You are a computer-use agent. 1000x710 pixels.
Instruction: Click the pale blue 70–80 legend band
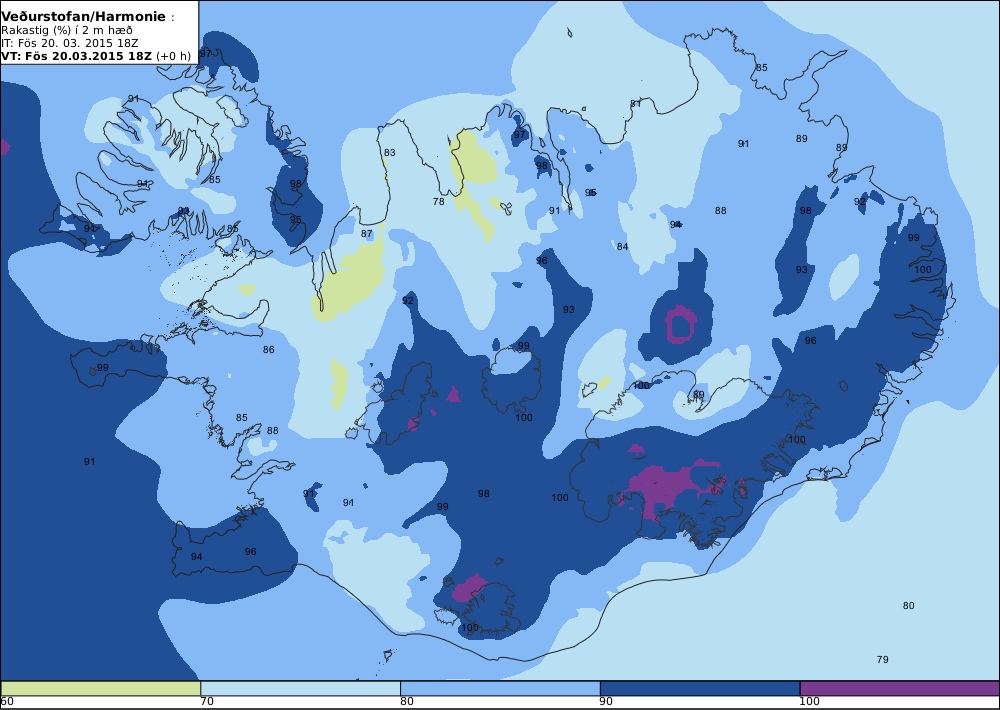pyautogui.click(x=300, y=688)
